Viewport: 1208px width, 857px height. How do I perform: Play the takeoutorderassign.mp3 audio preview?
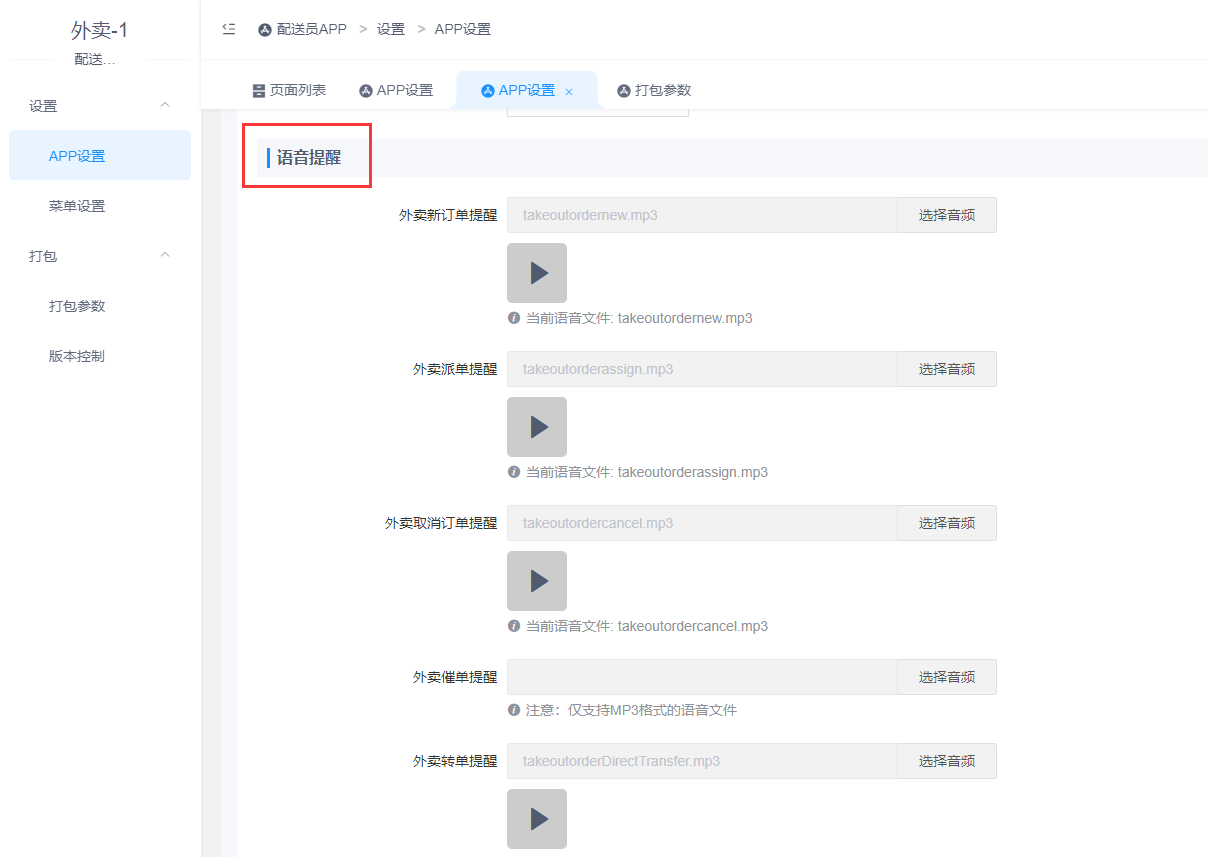pyautogui.click(x=537, y=427)
